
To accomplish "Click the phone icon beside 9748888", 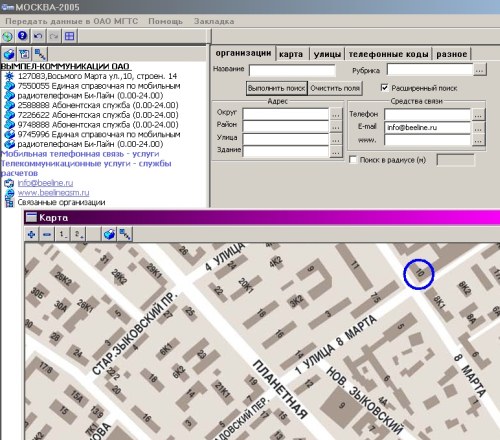I will click(x=9, y=125).
